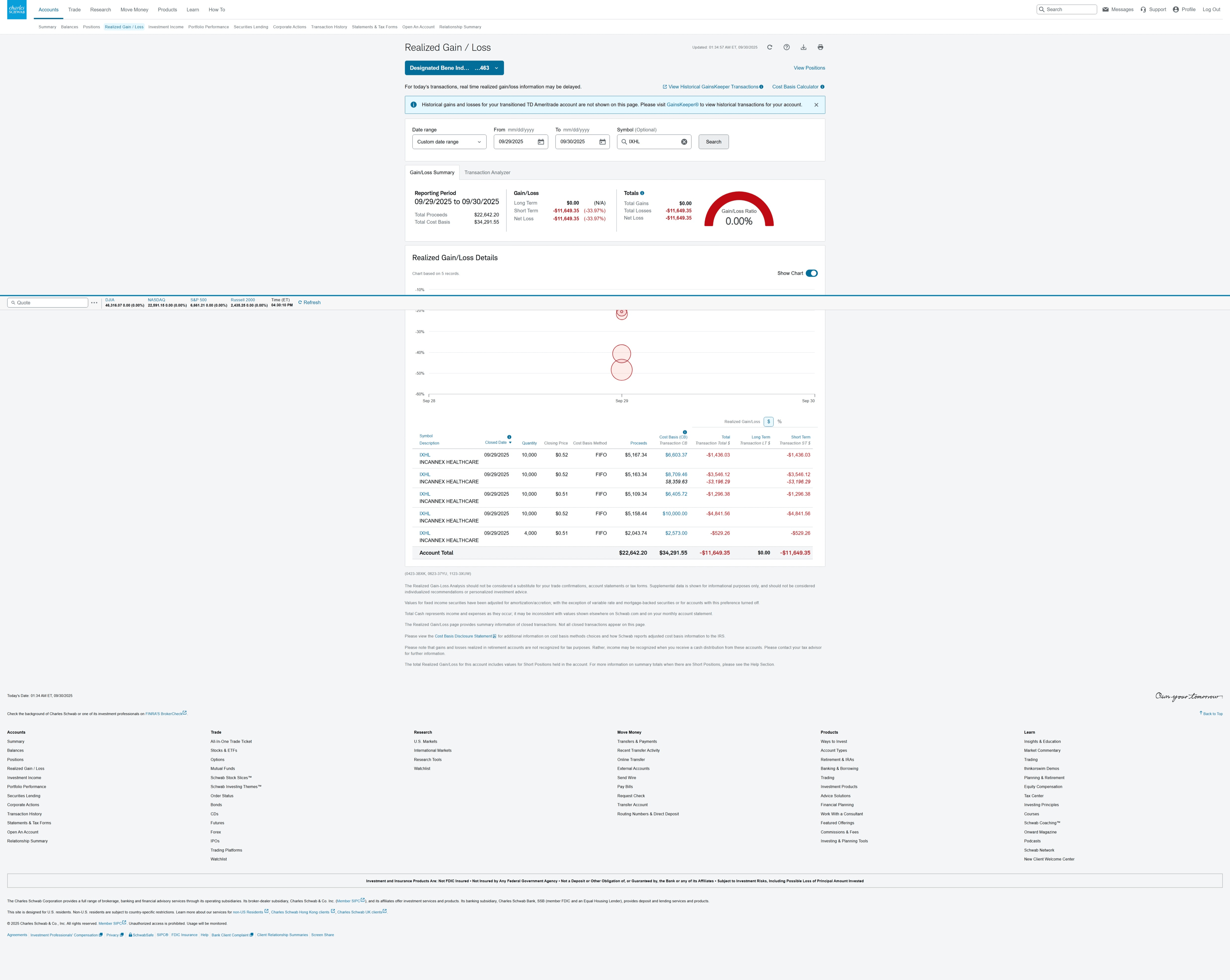The image size is (1230, 980).
Task: Click the download export icon
Action: click(803, 47)
